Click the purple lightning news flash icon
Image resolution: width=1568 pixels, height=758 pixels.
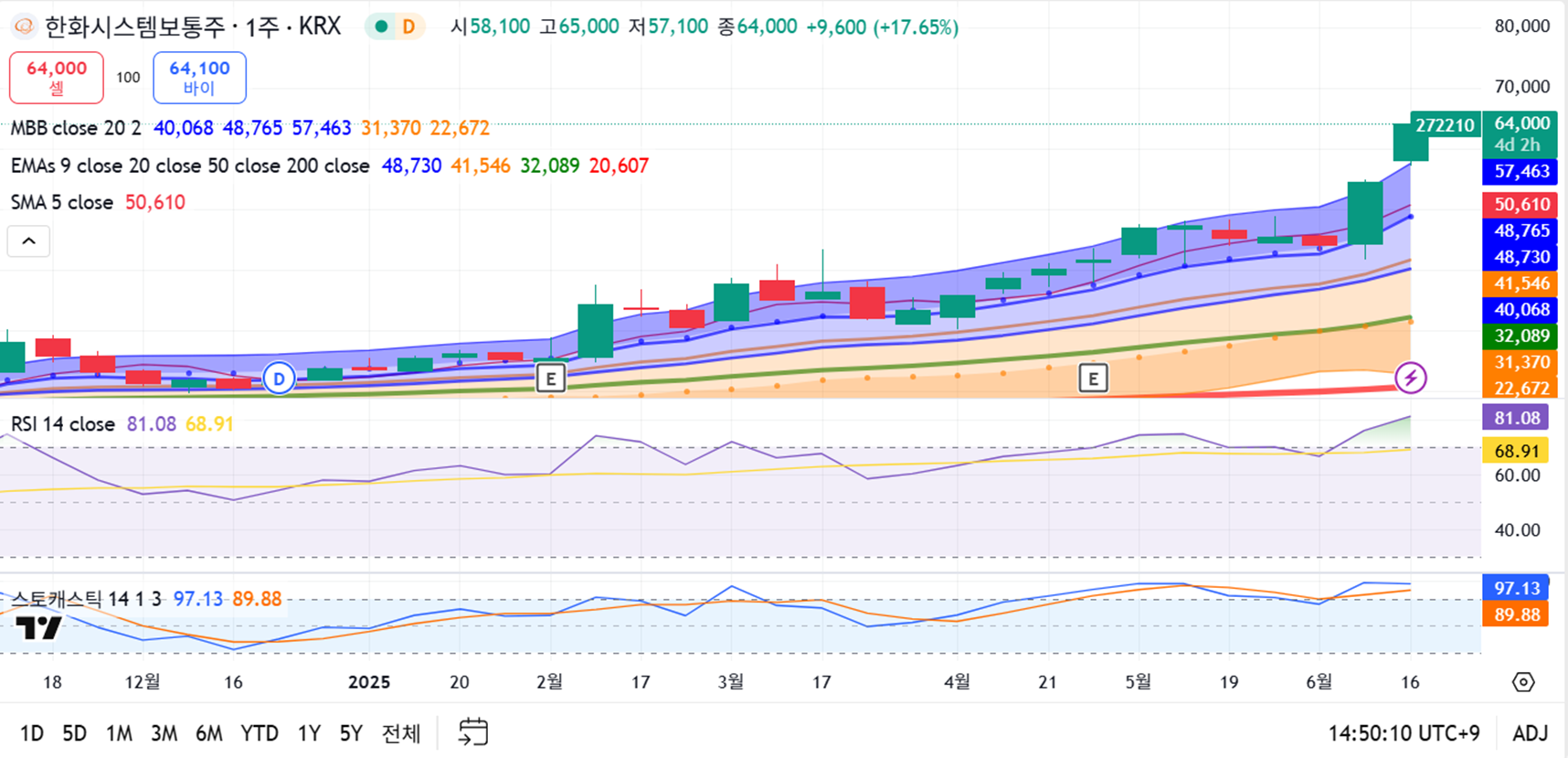coord(1411,378)
